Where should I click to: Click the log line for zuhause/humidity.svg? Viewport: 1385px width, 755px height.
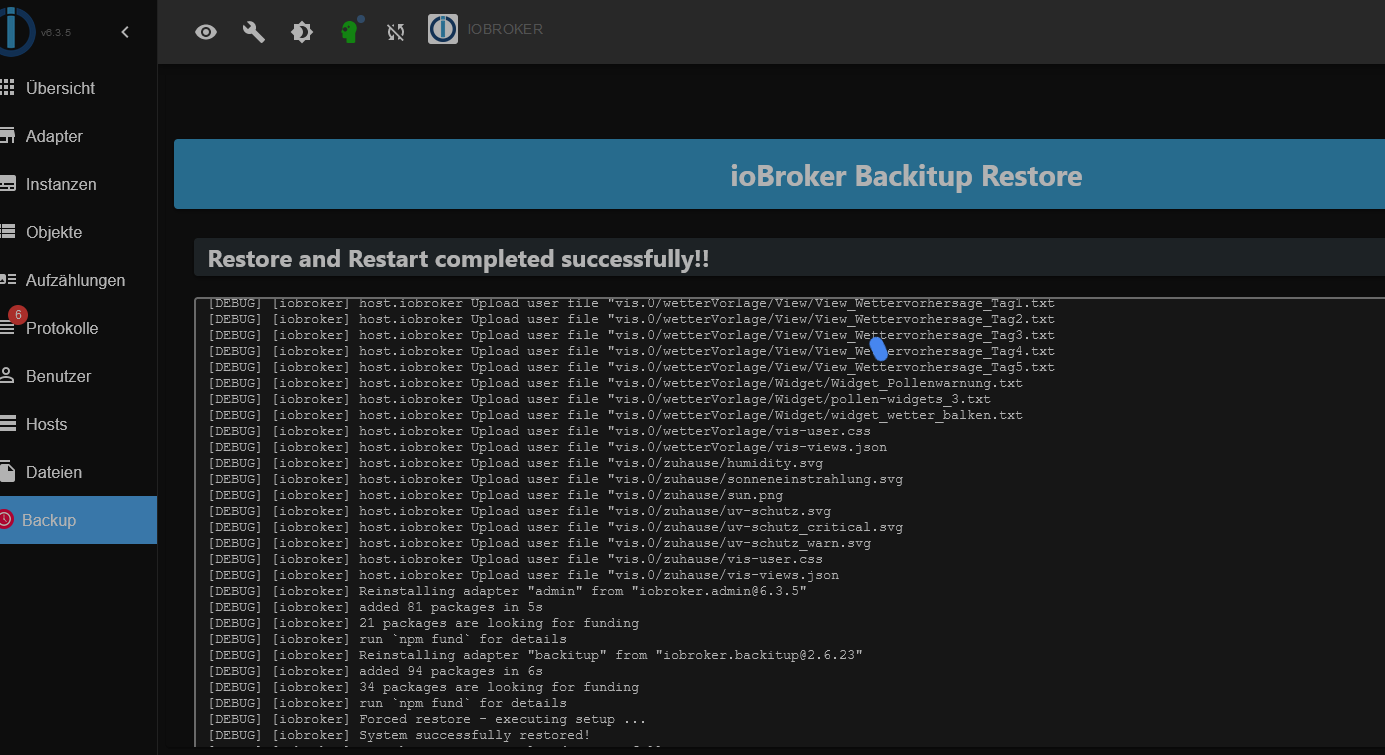coord(515,463)
